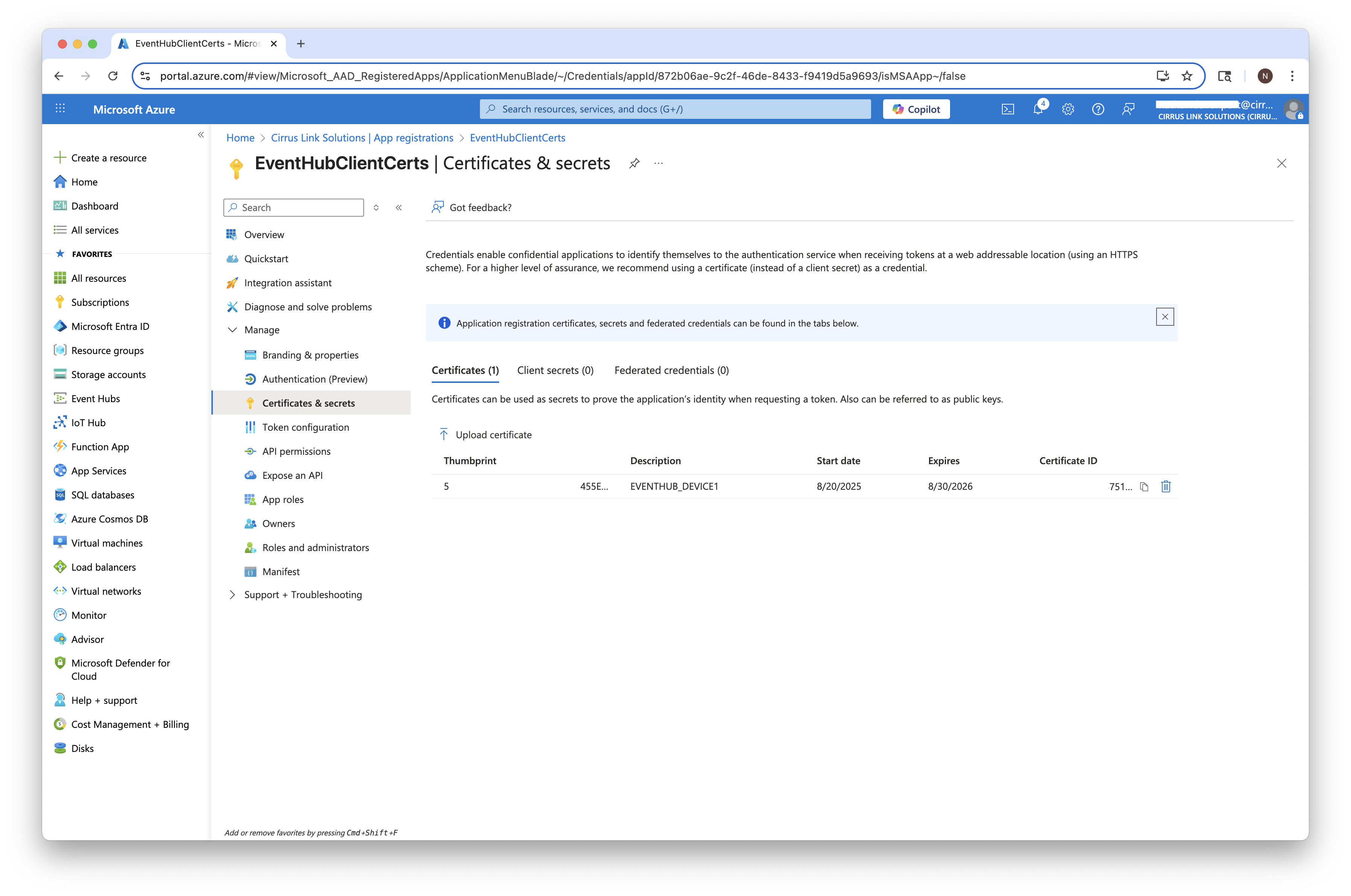Click Create a resource
The height and width of the screenshot is (896, 1351).
click(109, 158)
